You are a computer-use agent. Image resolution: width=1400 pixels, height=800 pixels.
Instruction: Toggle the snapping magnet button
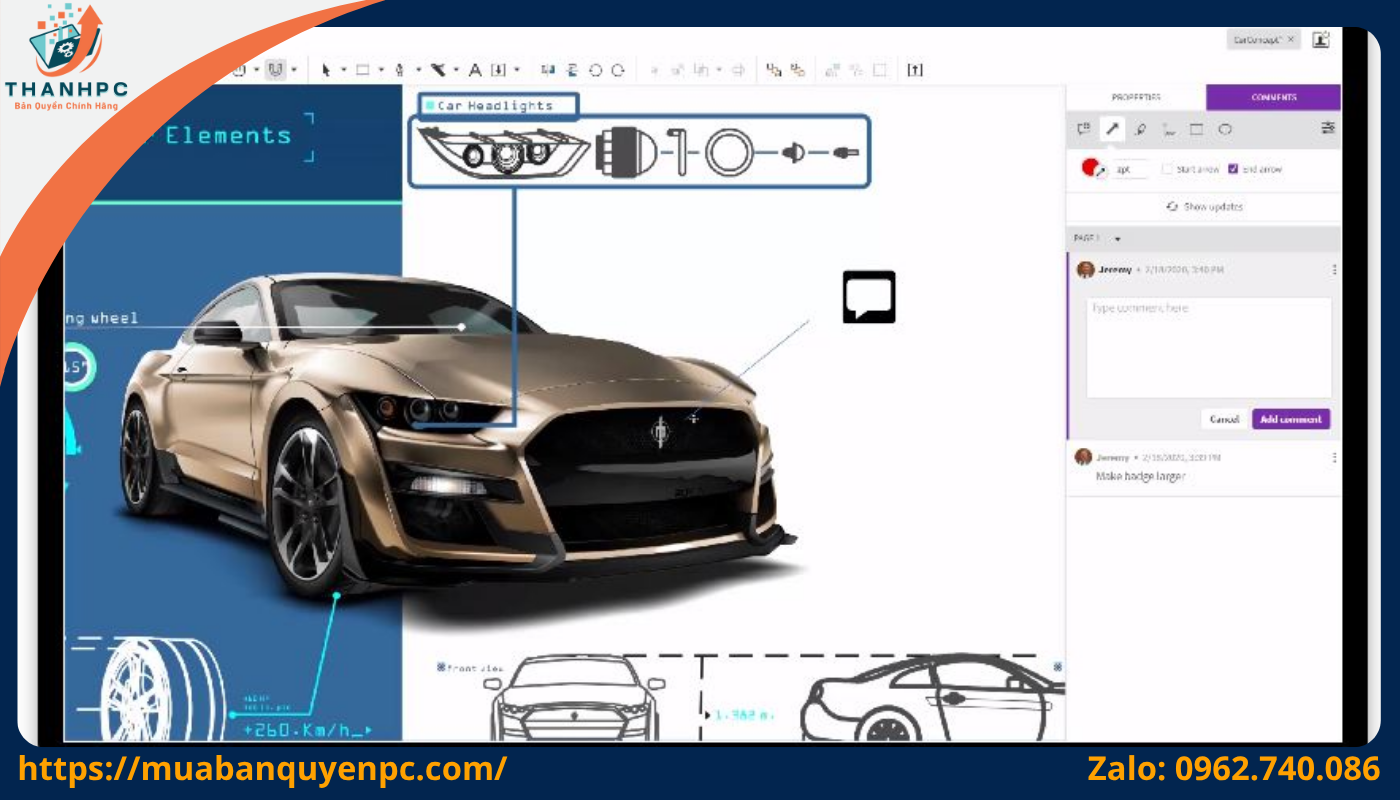pyautogui.click(x=275, y=70)
